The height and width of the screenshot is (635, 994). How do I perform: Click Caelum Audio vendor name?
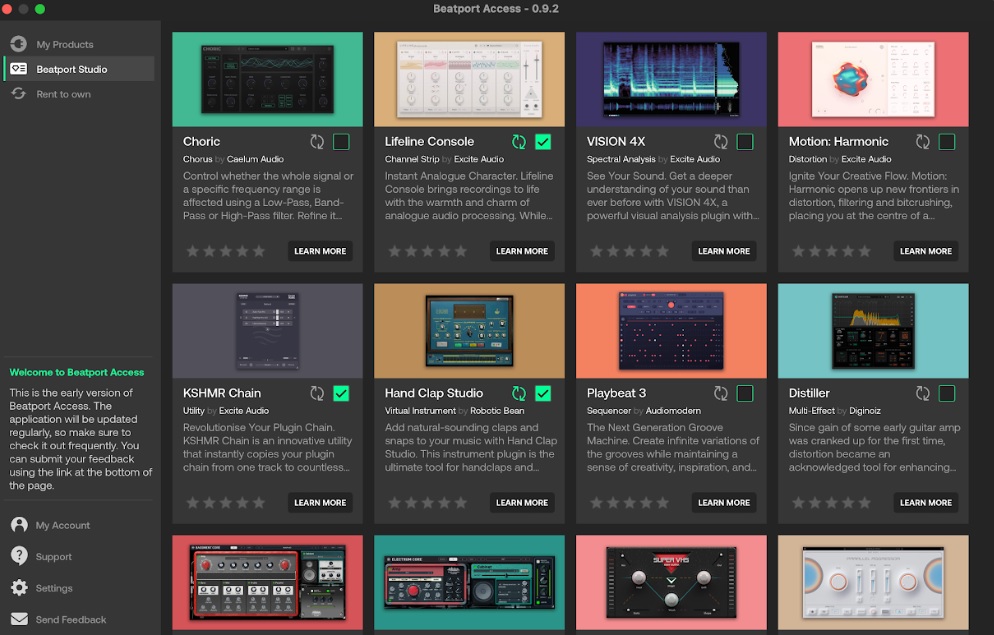point(255,159)
